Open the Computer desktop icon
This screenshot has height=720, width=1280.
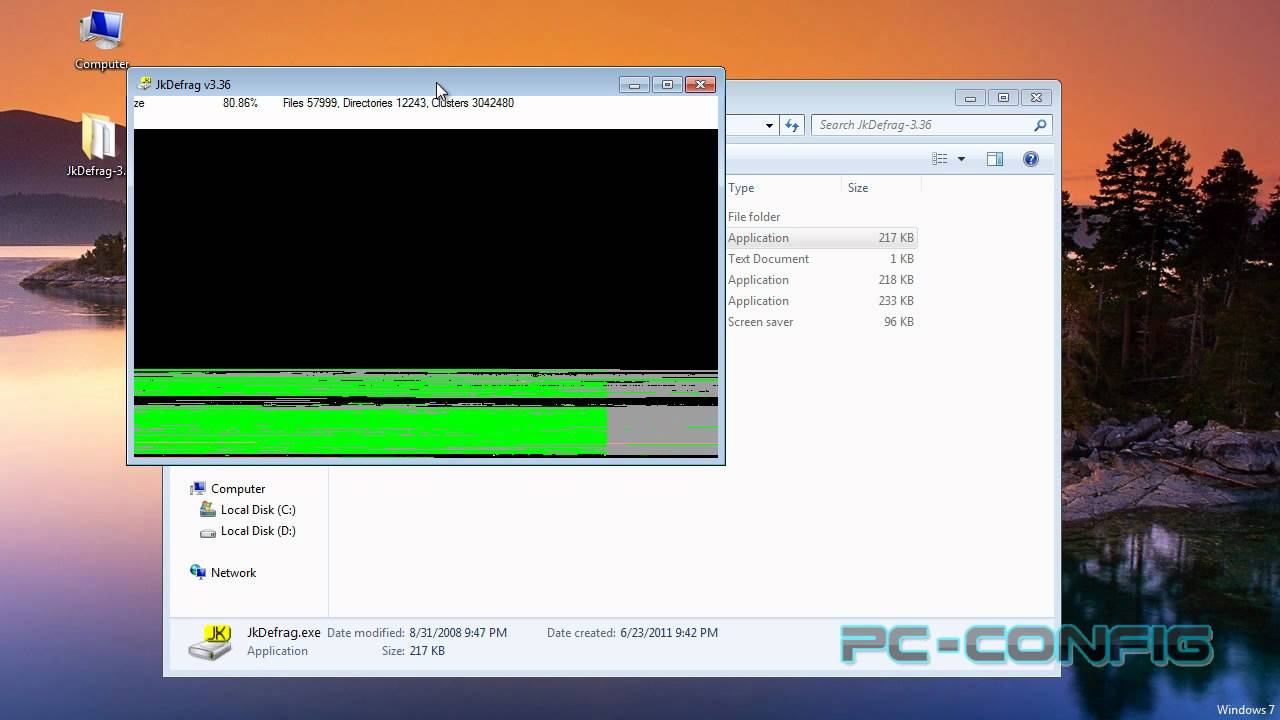click(x=102, y=40)
